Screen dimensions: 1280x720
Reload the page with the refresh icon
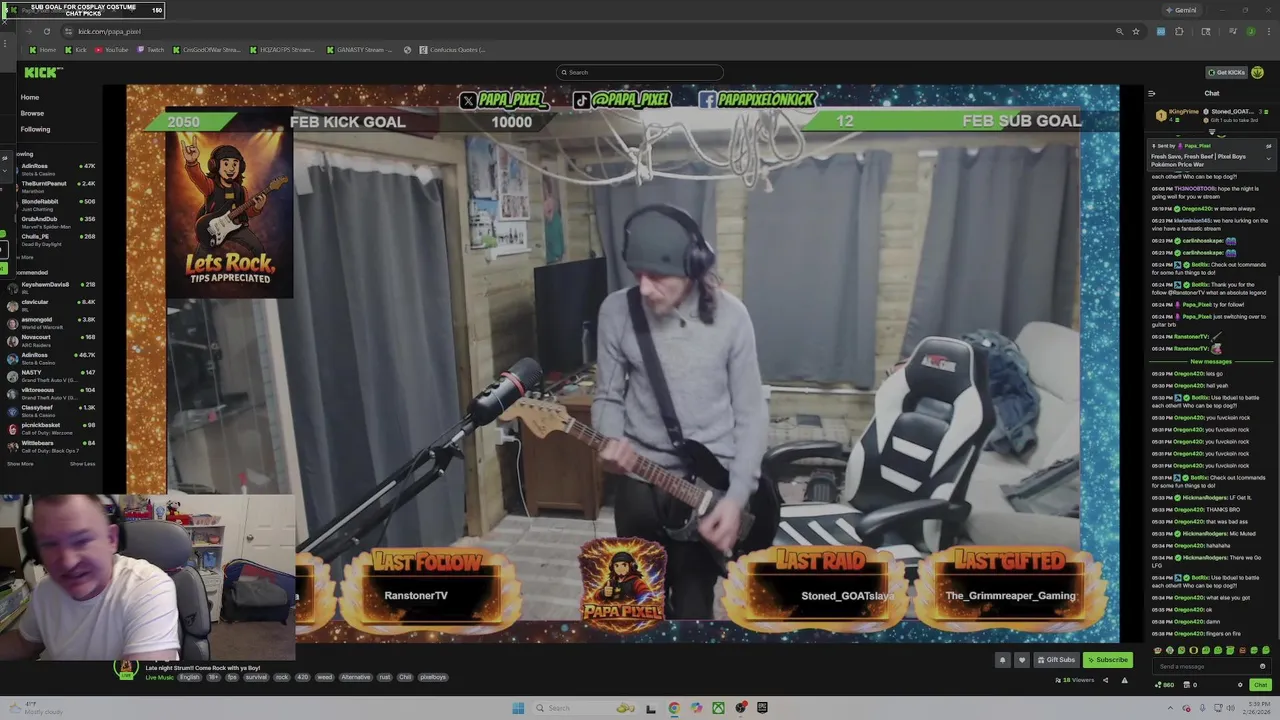pyautogui.click(x=46, y=31)
